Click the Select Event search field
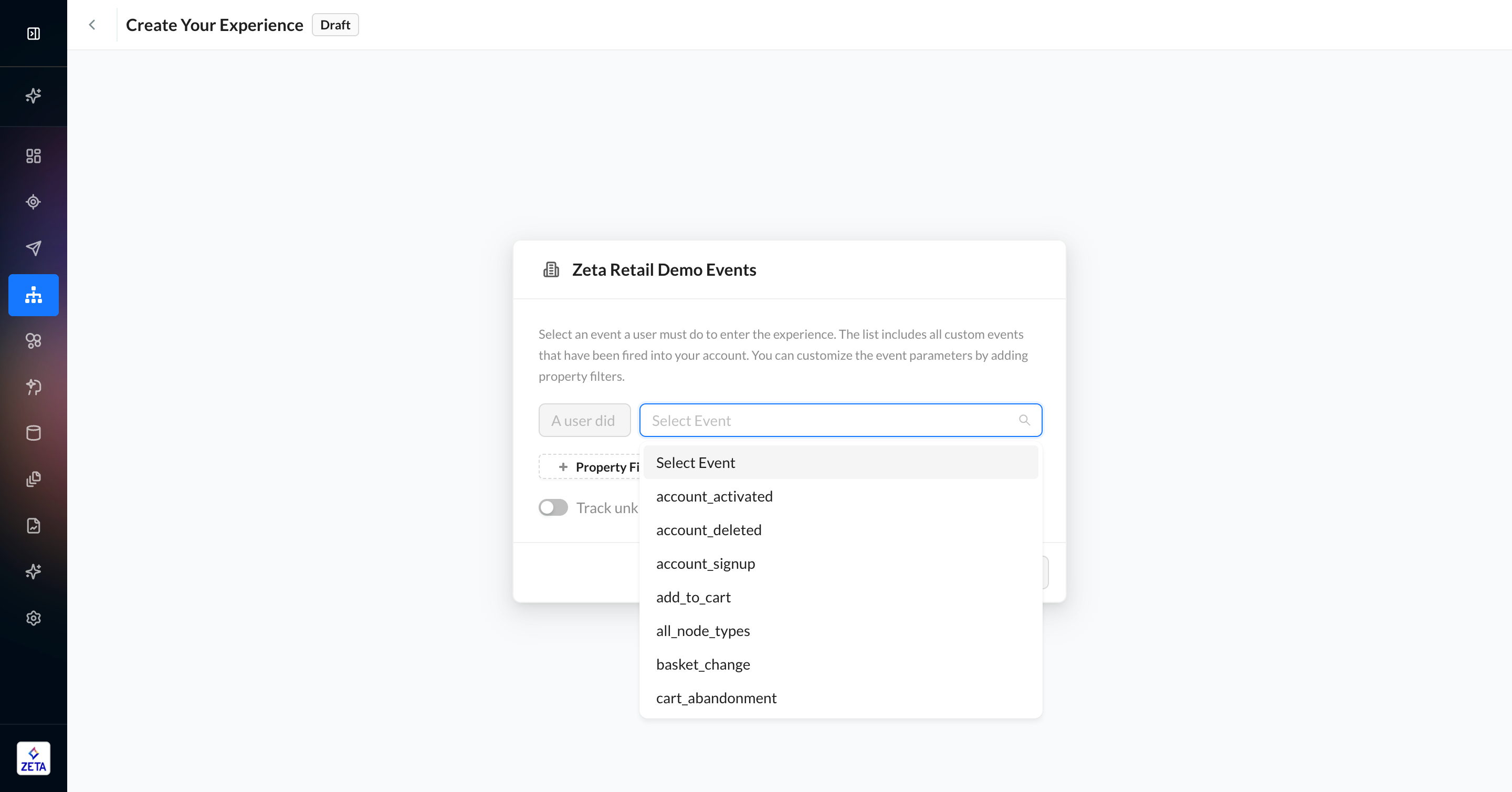 [827, 420]
